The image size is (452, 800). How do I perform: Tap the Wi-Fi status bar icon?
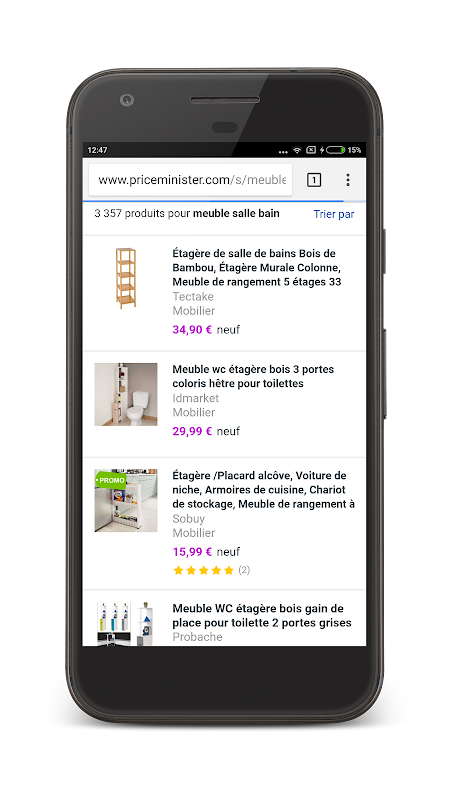click(297, 150)
